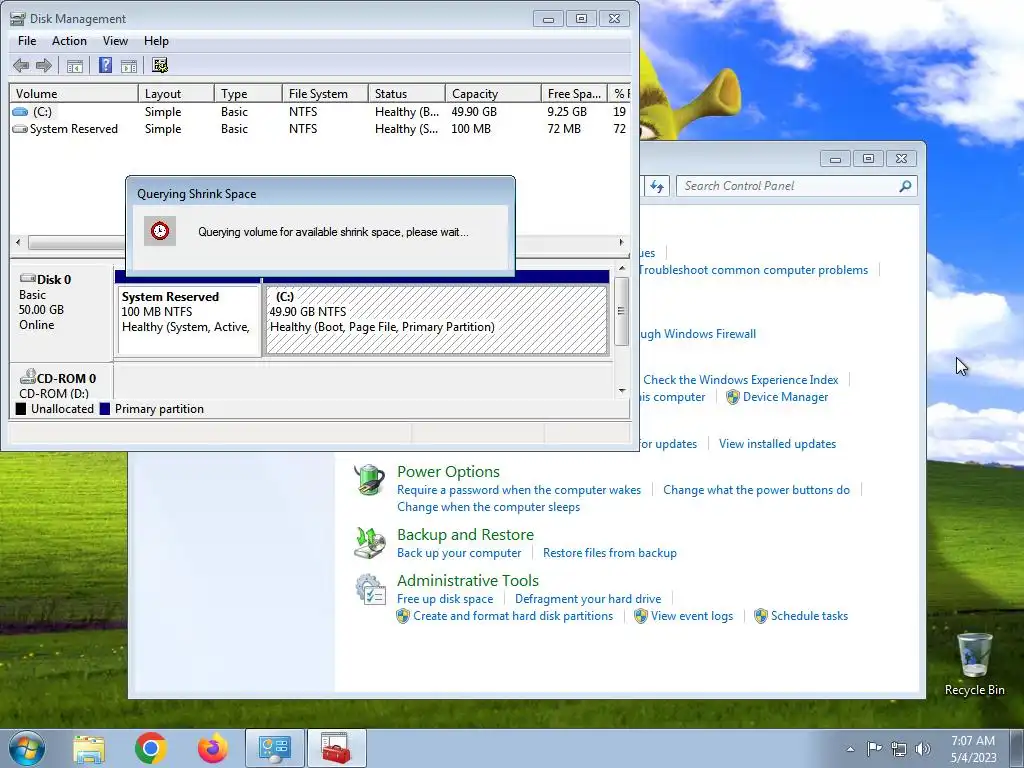
Task: Open the Windows Start orb
Action: (27, 748)
